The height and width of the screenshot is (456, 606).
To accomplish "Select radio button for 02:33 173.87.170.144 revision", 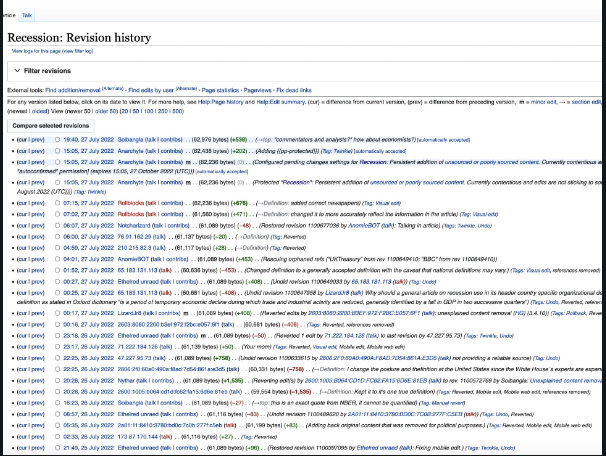I will (57, 437).
